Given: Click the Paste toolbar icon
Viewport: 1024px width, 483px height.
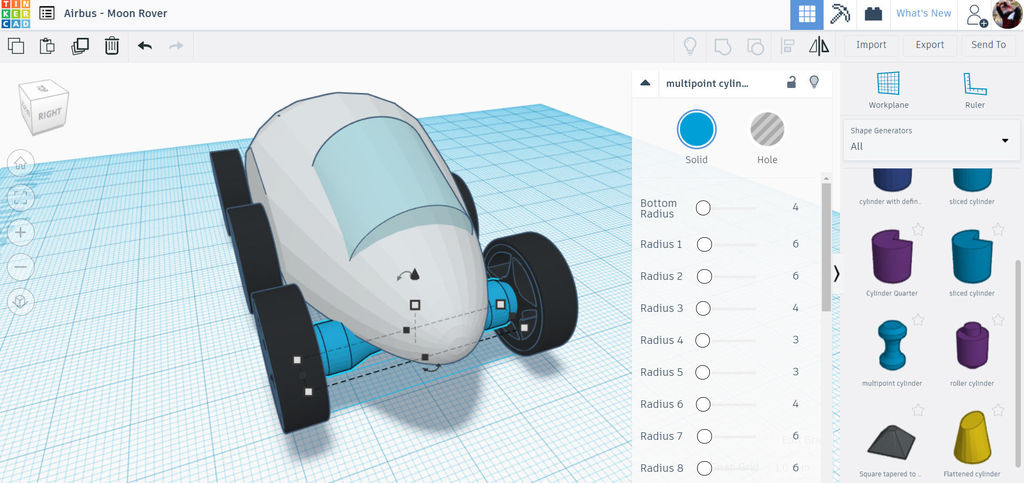Looking at the screenshot, I should 47,46.
